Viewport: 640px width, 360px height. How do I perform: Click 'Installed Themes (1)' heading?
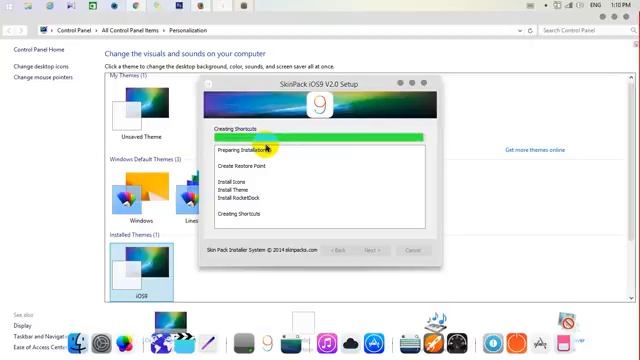pyautogui.click(x=134, y=235)
